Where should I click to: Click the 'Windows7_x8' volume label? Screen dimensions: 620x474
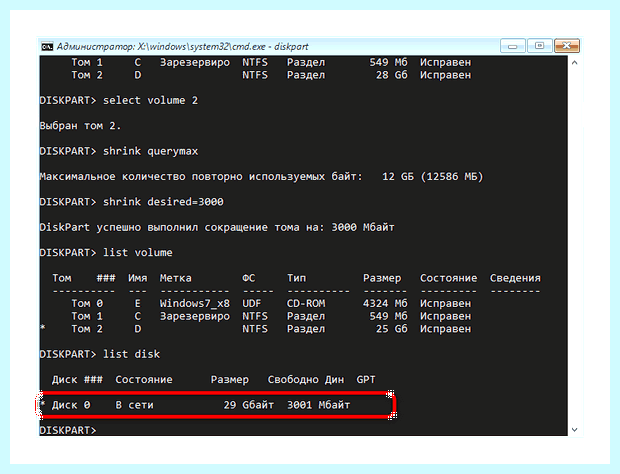pos(195,304)
